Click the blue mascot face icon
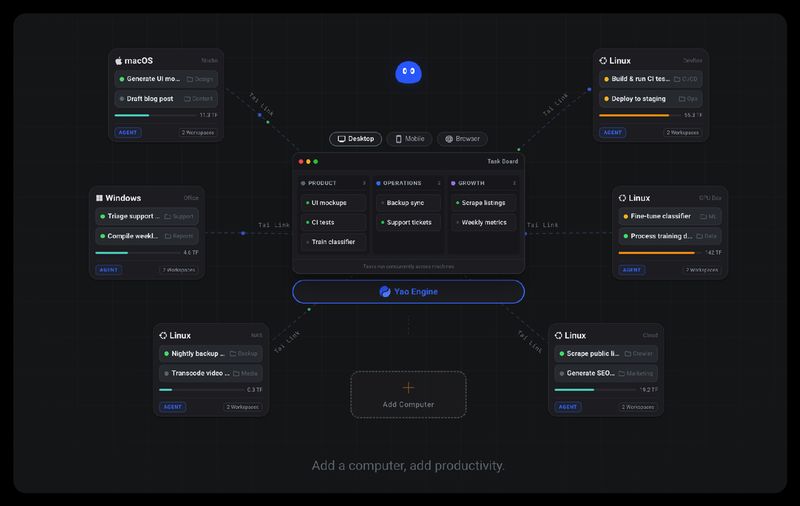Image resolution: width=800 pixels, height=506 pixels. pos(408,72)
